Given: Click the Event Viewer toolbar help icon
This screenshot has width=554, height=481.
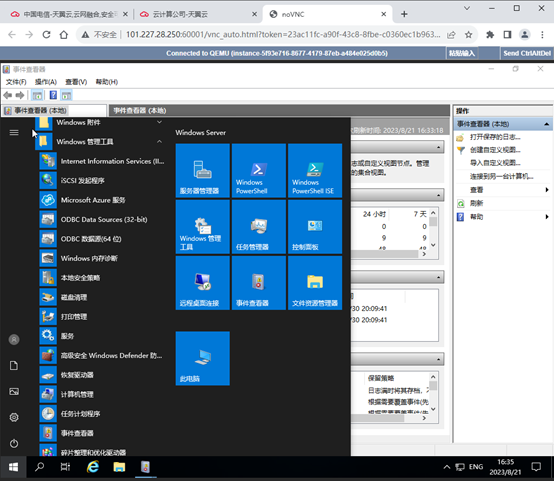Looking at the screenshot, I should pyautogui.click(x=53, y=95).
